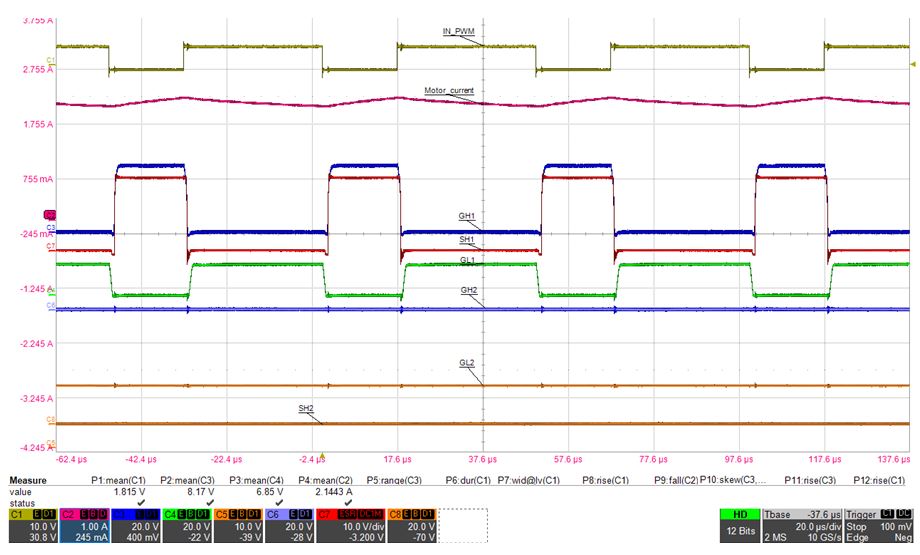Image resolution: width=920 pixels, height=555 pixels.
Task: Click the C2 ground level marker
Action: tap(50, 215)
